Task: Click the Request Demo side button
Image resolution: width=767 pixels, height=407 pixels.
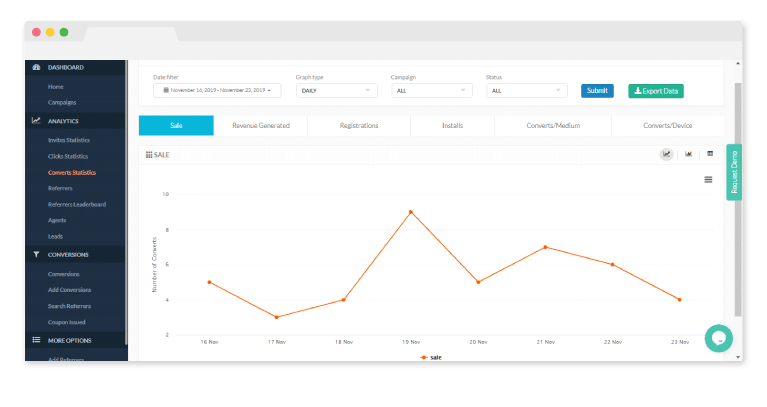Action: [734, 172]
